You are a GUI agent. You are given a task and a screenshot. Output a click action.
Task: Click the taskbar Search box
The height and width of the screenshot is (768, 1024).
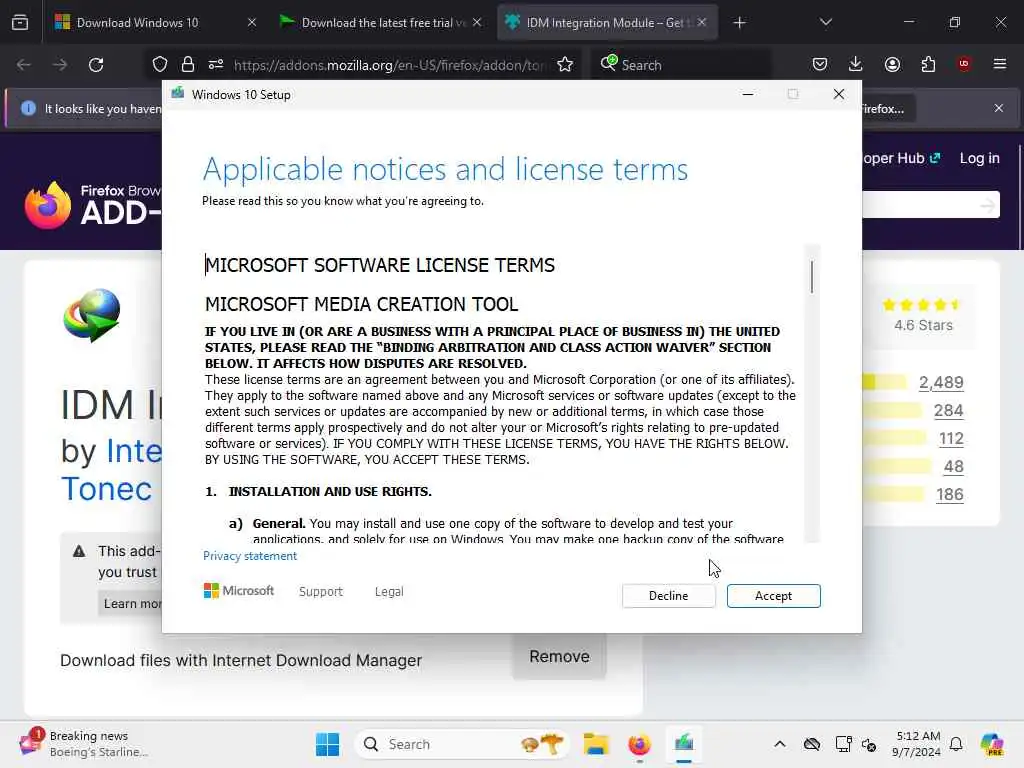pos(462,744)
